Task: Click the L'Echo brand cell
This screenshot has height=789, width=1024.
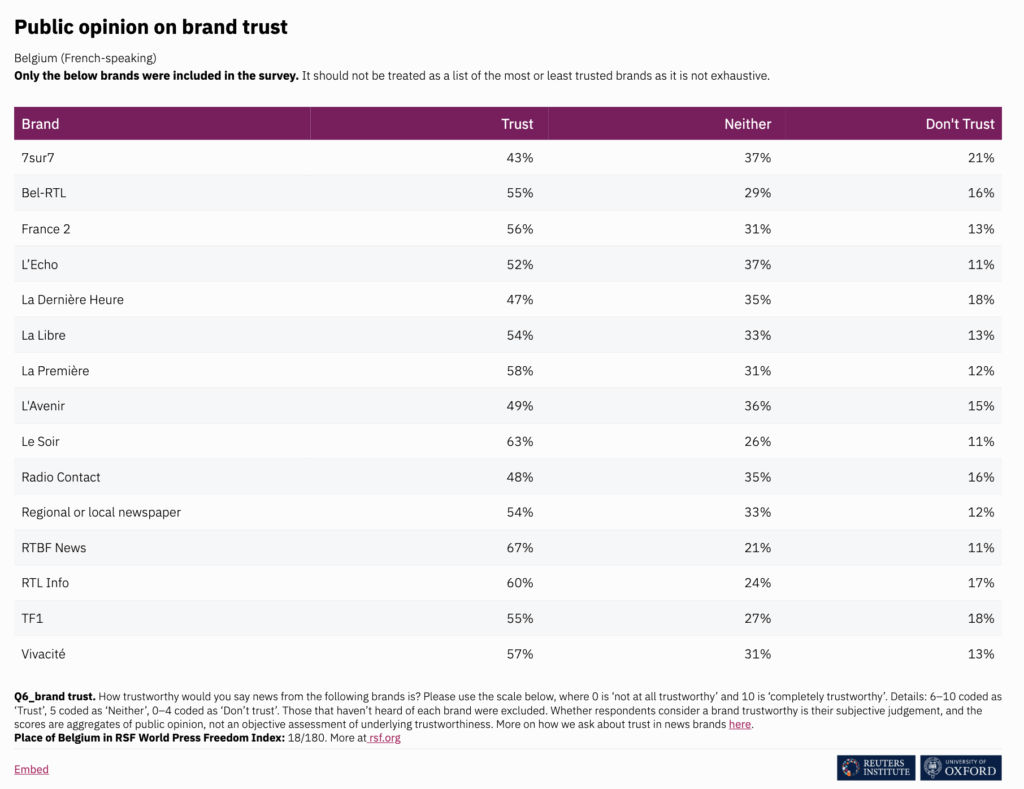Action: coord(40,264)
